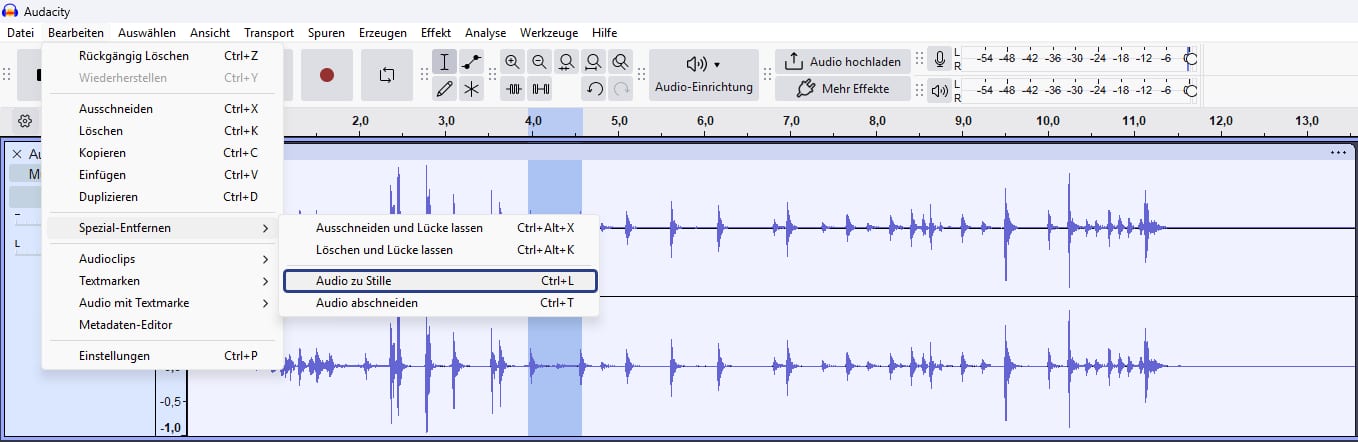Click Silence audio selection toolbar icon
The width and height of the screenshot is (1358, 442).
pos(540,88)
